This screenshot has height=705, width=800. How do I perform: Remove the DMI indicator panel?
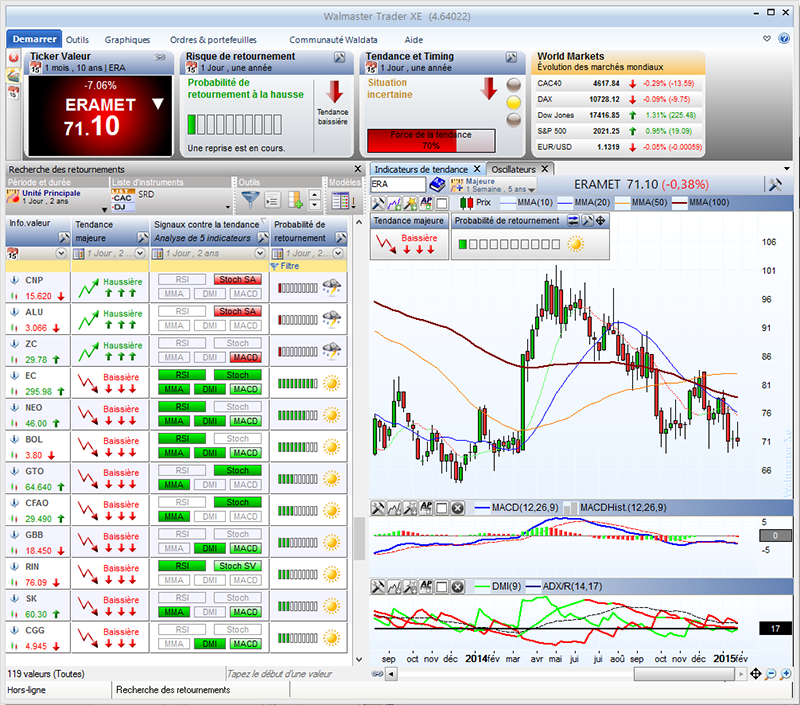[458, 587]
